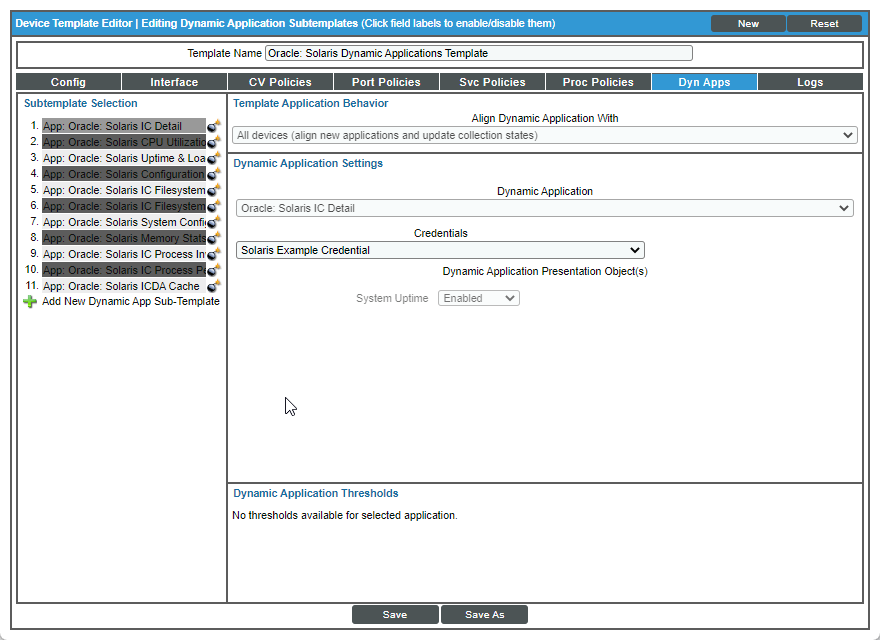Click Align Dynamic Application With label
This screenshot has width=880, height=640.
coord(544,118)
